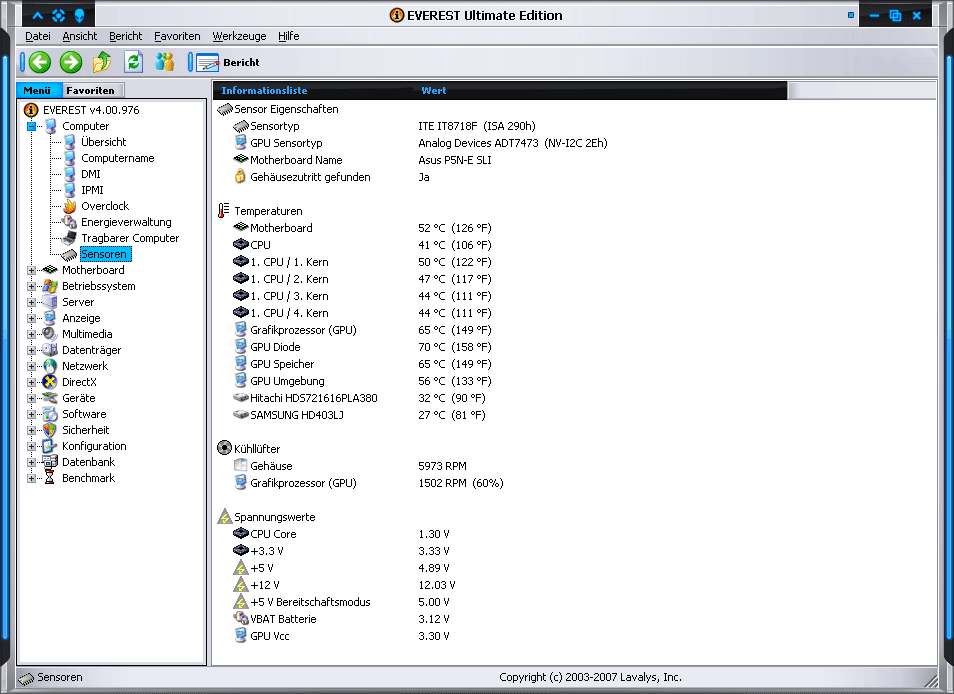954x694 pixels.
Task: Click the Netzwerk globe icon
Action: tap(50, 366)
